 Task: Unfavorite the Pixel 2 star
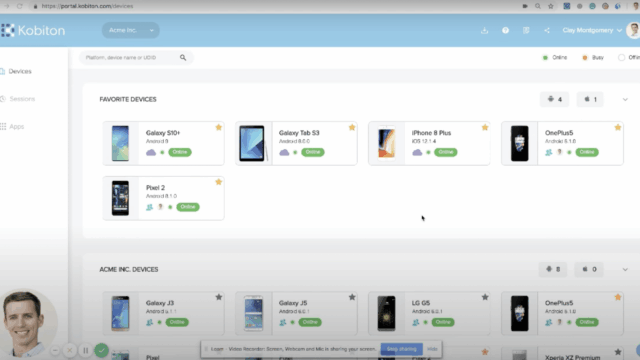click(x=219, y=182)
